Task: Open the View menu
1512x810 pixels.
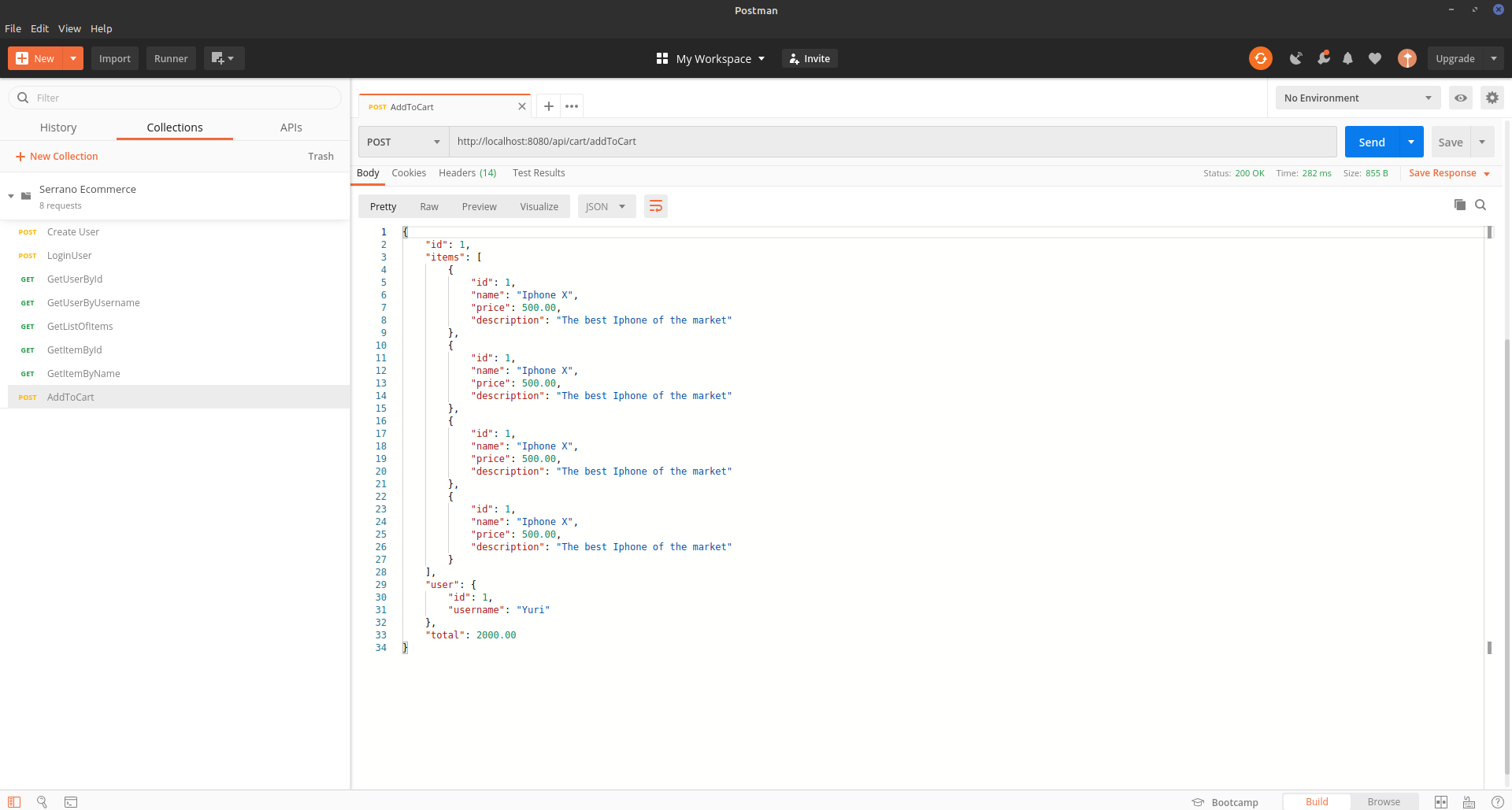Action: click(69, 28)
